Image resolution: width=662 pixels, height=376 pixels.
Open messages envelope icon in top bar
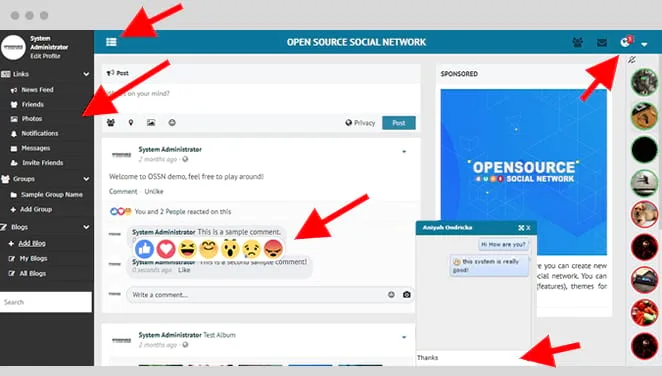click(602, 42)
